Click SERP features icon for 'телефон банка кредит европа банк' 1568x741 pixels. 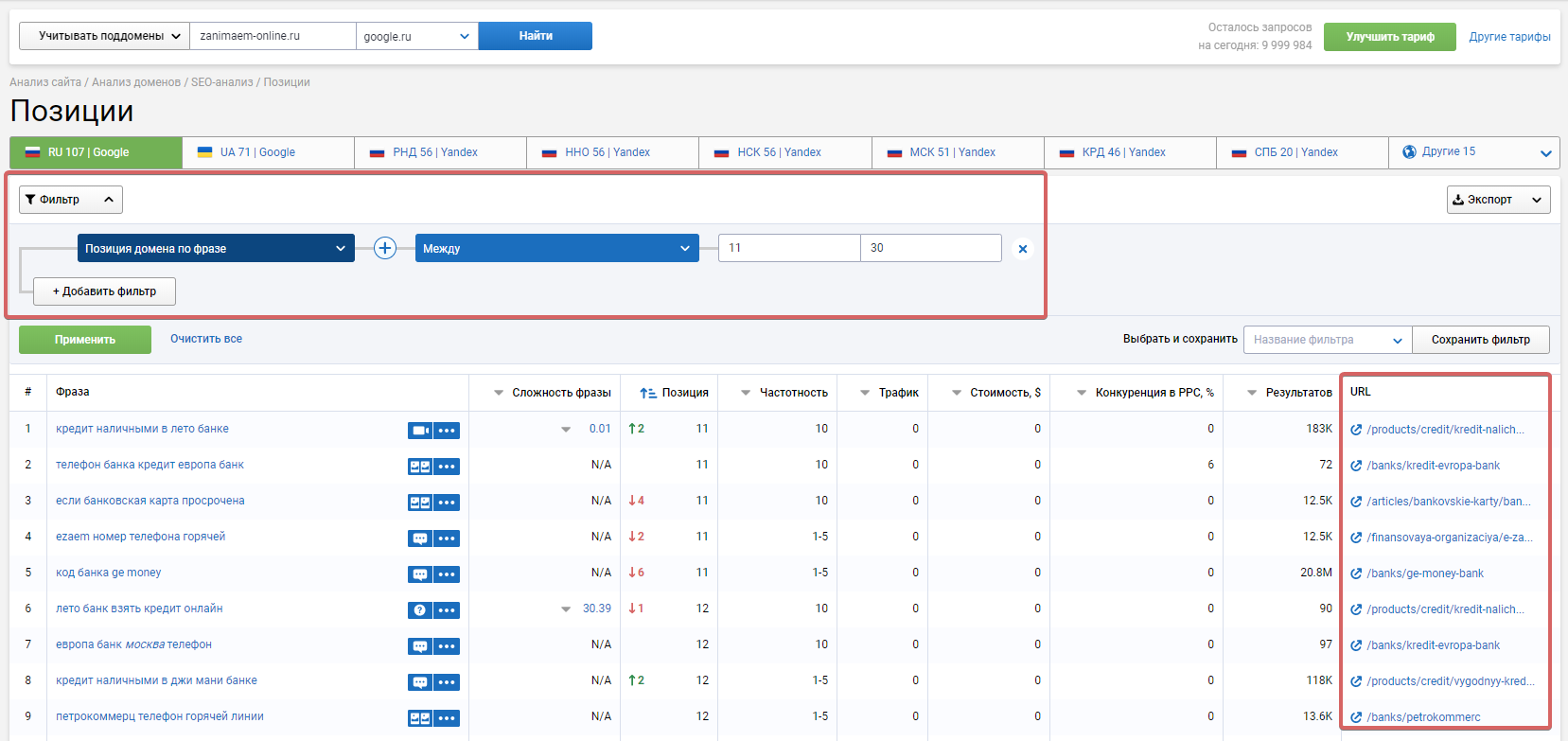click(420, 467)
